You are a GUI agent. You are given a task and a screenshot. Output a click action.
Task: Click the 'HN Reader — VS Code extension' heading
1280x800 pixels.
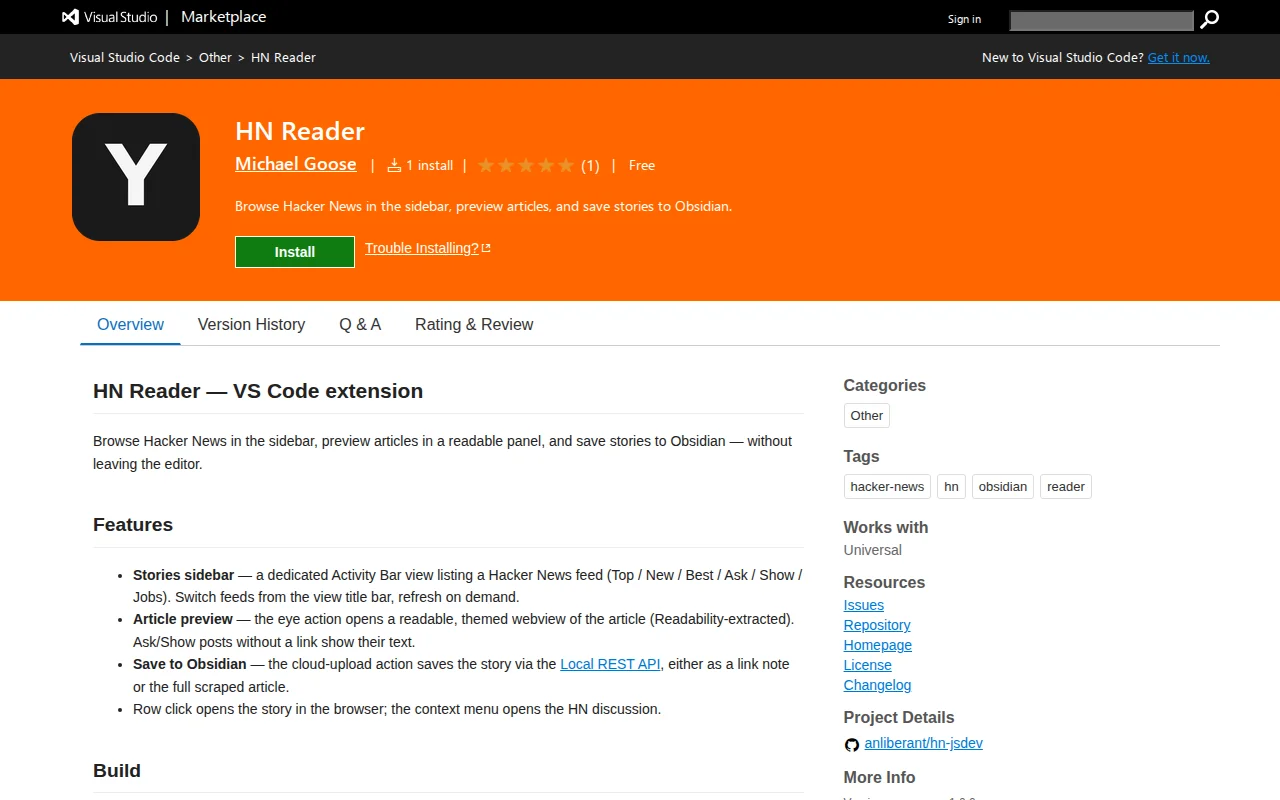(258, 391)
